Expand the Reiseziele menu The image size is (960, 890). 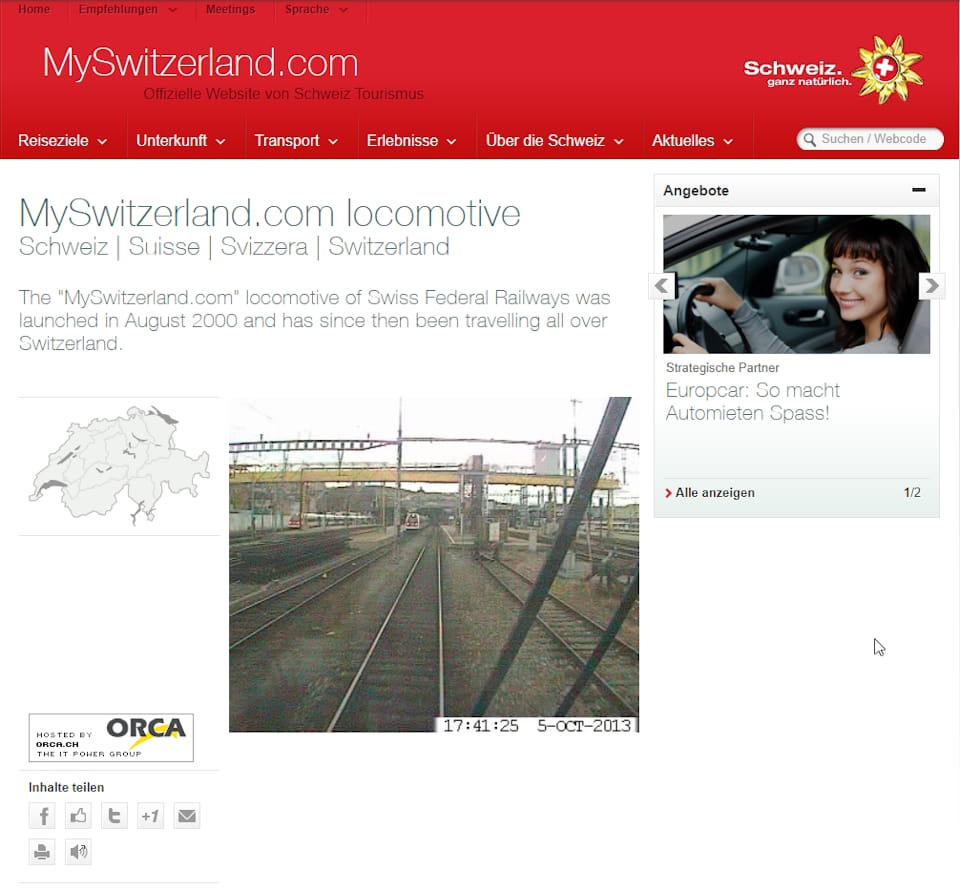63,141
